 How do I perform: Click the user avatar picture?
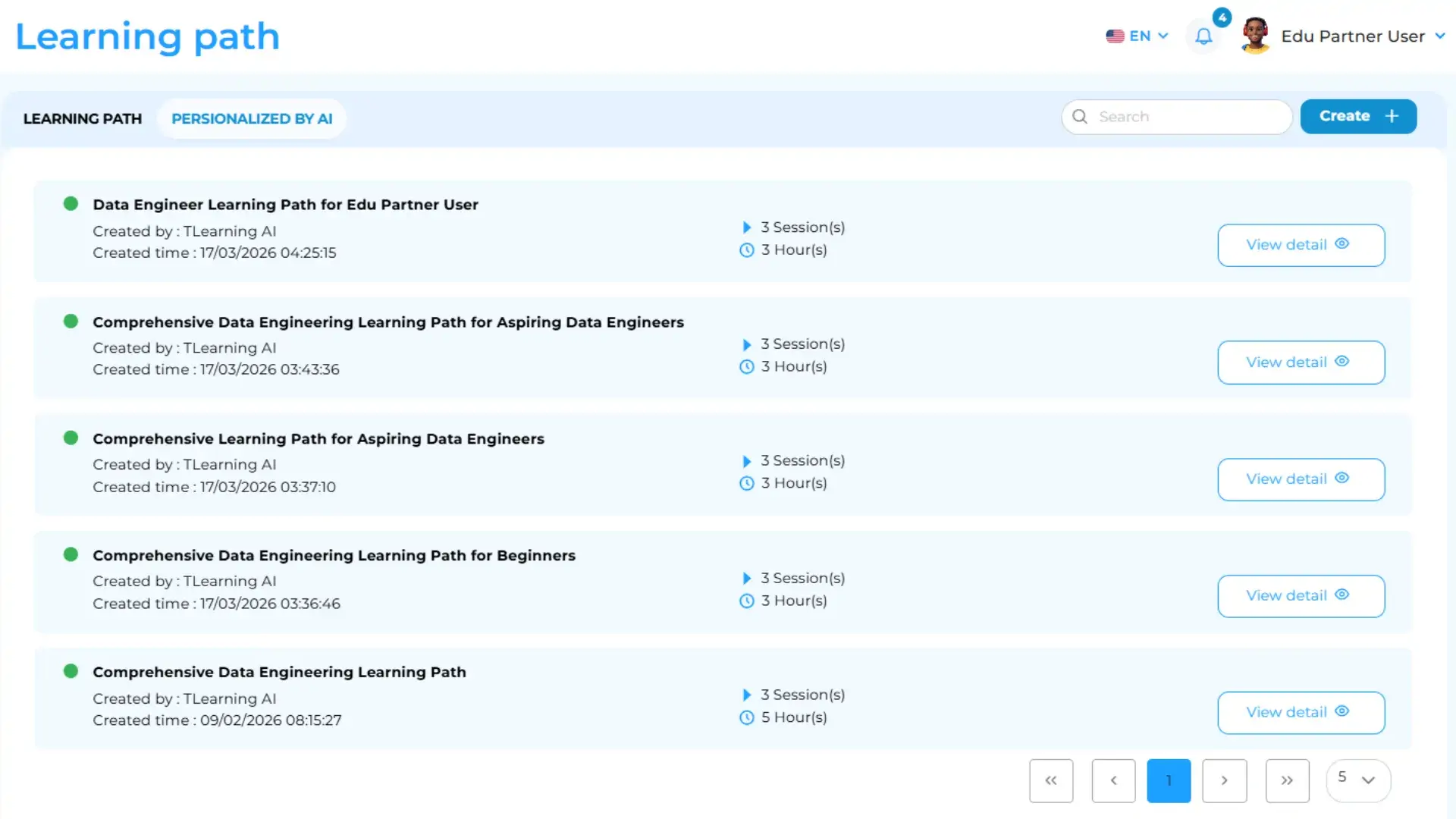tap(1256, 36)
